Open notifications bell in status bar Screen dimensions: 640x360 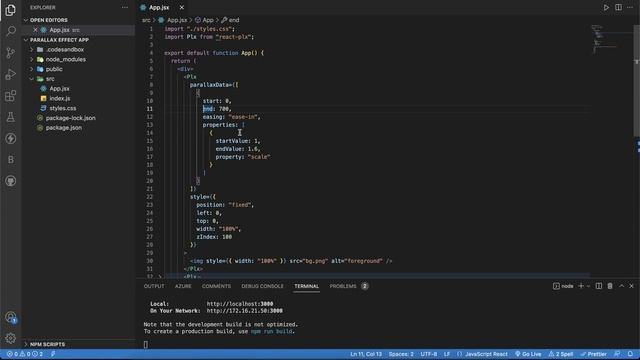(x=630, y=354)
